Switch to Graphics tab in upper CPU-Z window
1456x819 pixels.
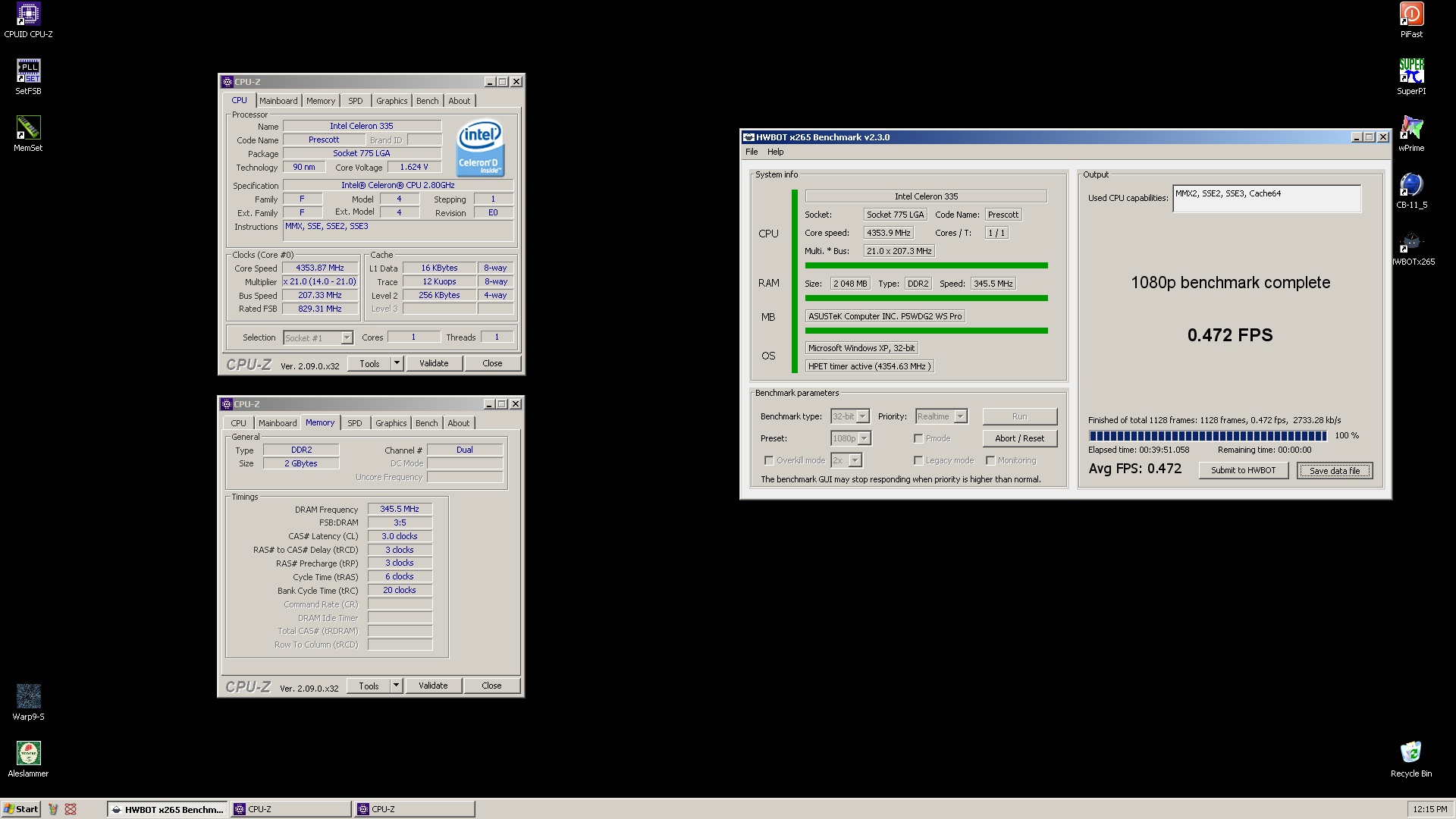click(x=392, y=101)
